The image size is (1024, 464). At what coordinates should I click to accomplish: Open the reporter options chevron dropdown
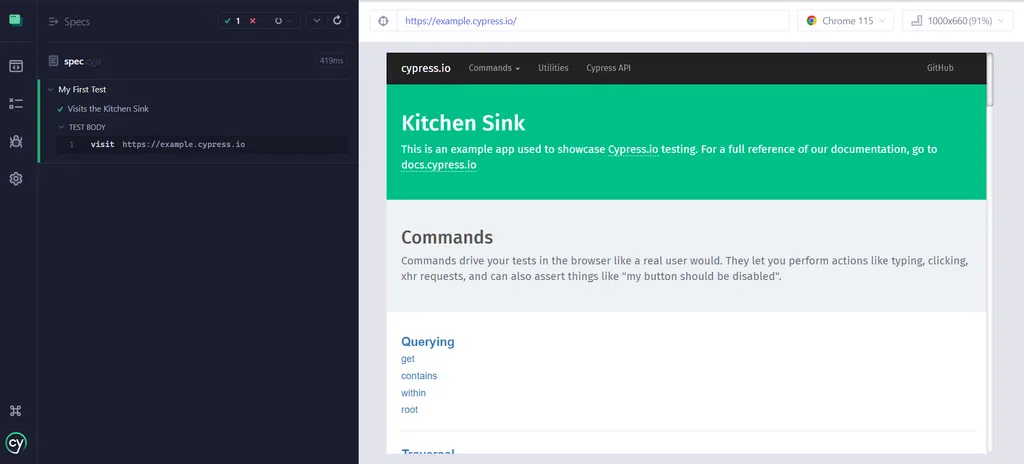[x=316, y=21]
